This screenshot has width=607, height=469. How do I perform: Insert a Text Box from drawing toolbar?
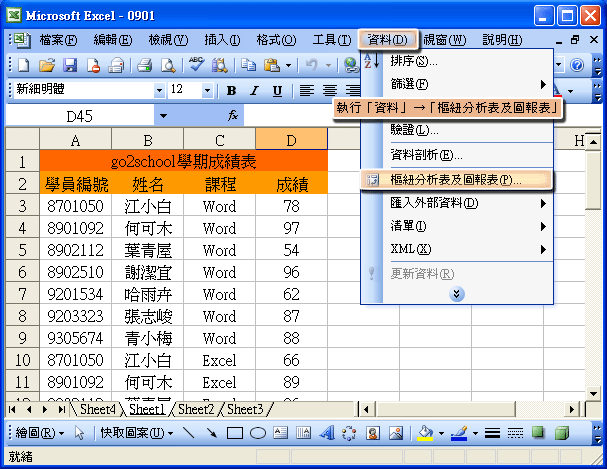click(281, 433)
